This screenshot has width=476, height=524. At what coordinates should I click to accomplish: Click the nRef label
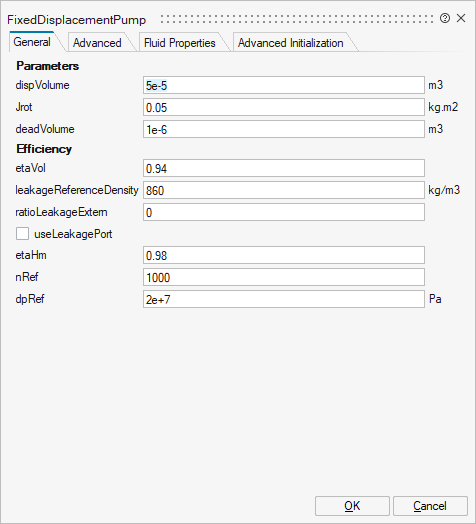27,277
